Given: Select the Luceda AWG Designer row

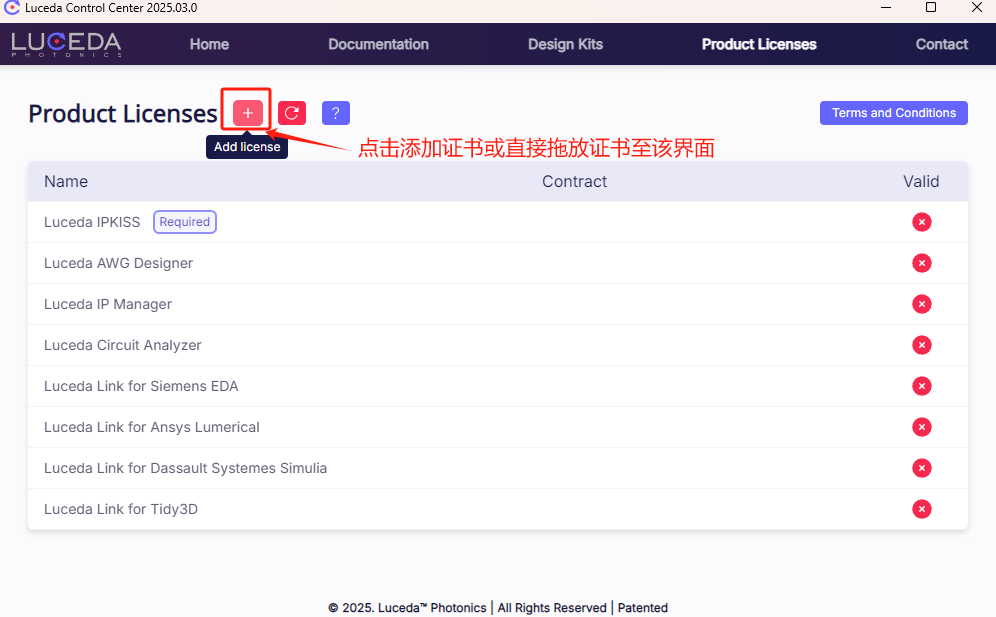Looking at the screenshot, I should tap(498, 263).
